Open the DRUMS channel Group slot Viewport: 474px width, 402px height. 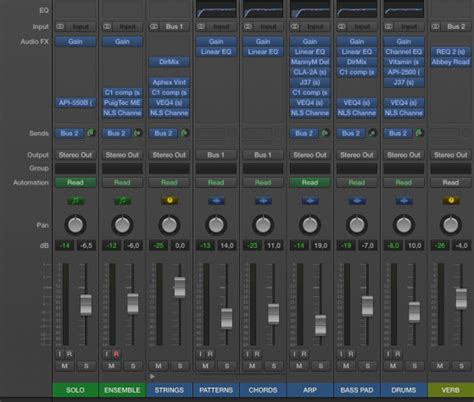[404, 168]
